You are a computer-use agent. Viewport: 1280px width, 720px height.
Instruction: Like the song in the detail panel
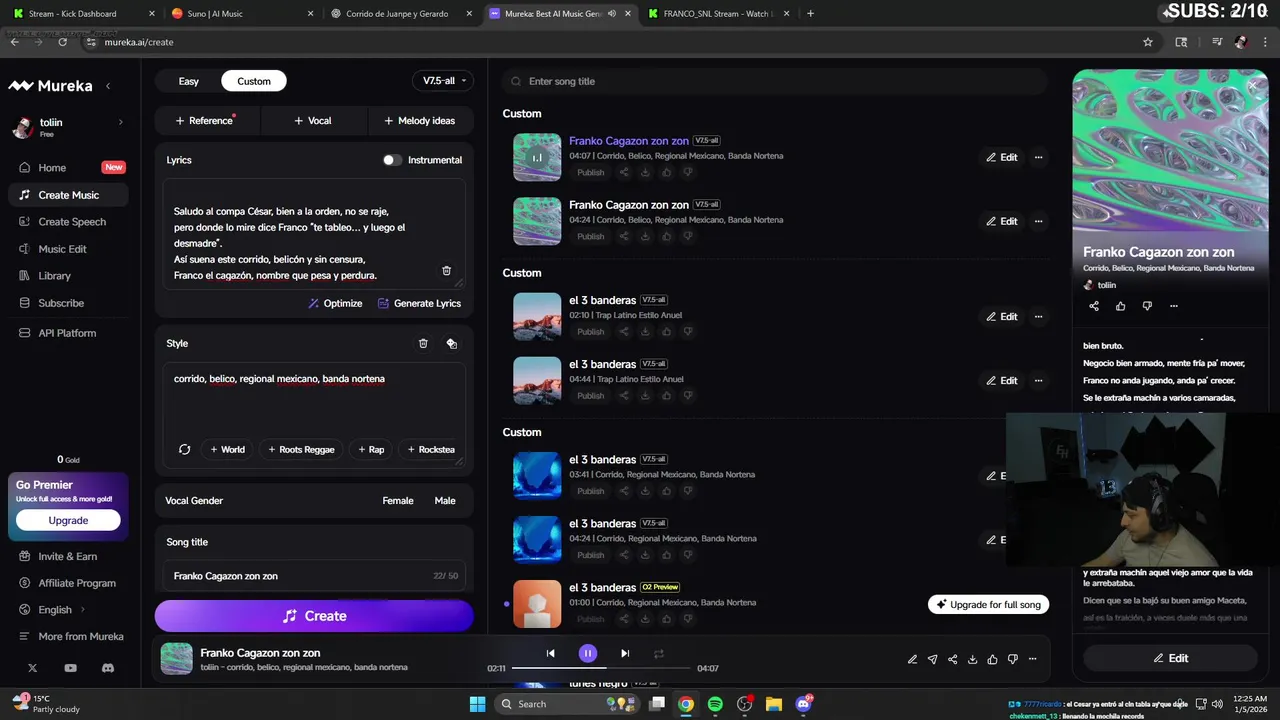pos(1120,306)
